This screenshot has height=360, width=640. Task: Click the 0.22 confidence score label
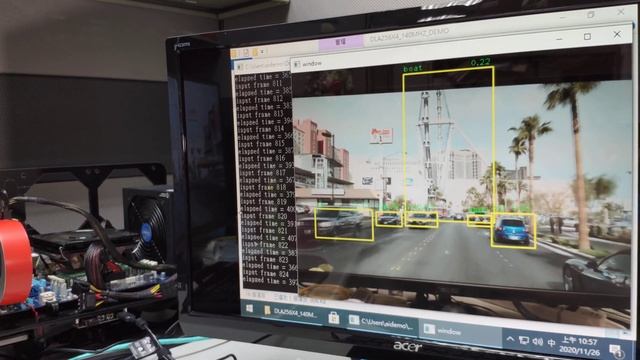(480, 62)
